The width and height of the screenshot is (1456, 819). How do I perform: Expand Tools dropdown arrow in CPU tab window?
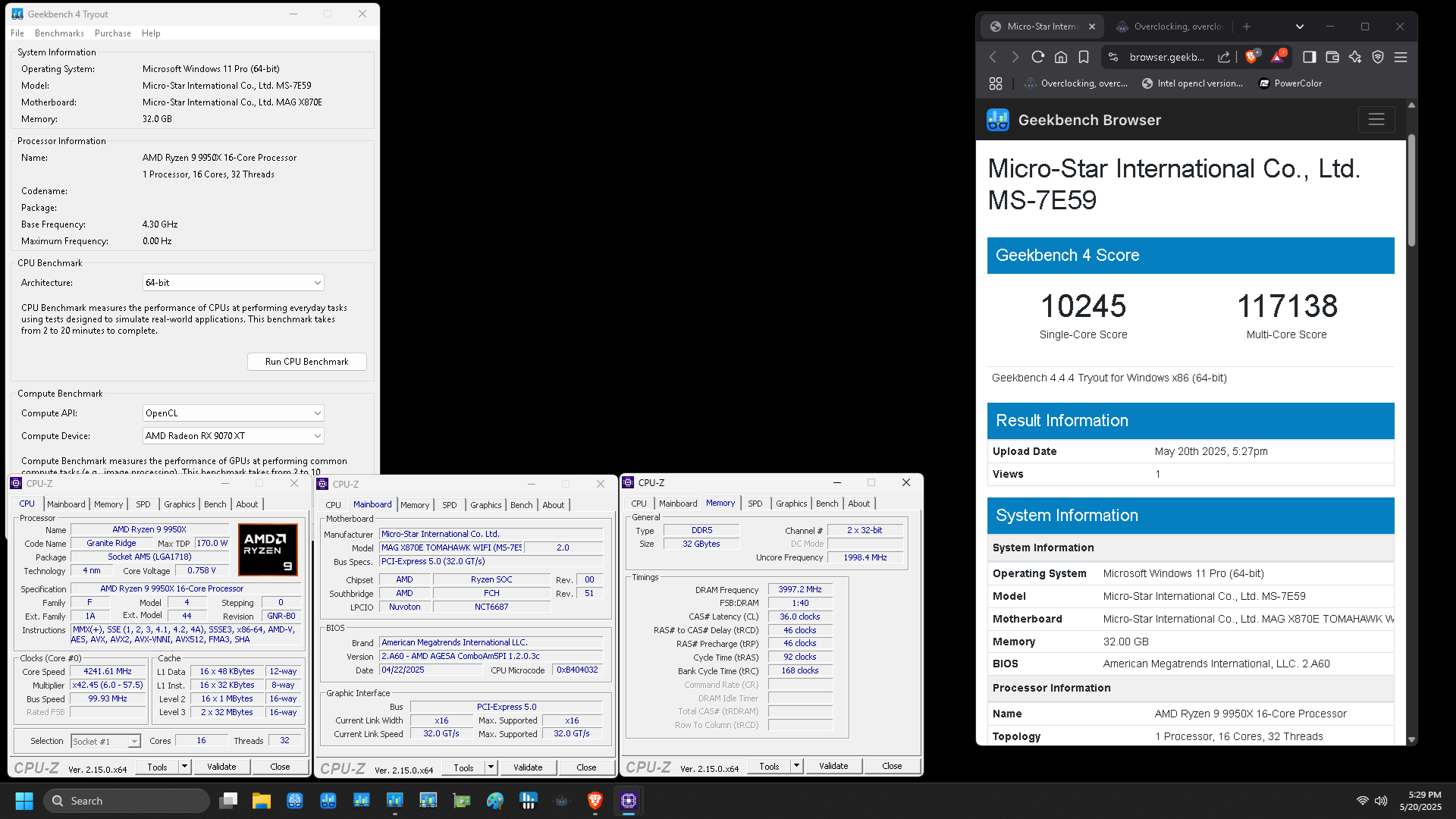coord(184,767)
